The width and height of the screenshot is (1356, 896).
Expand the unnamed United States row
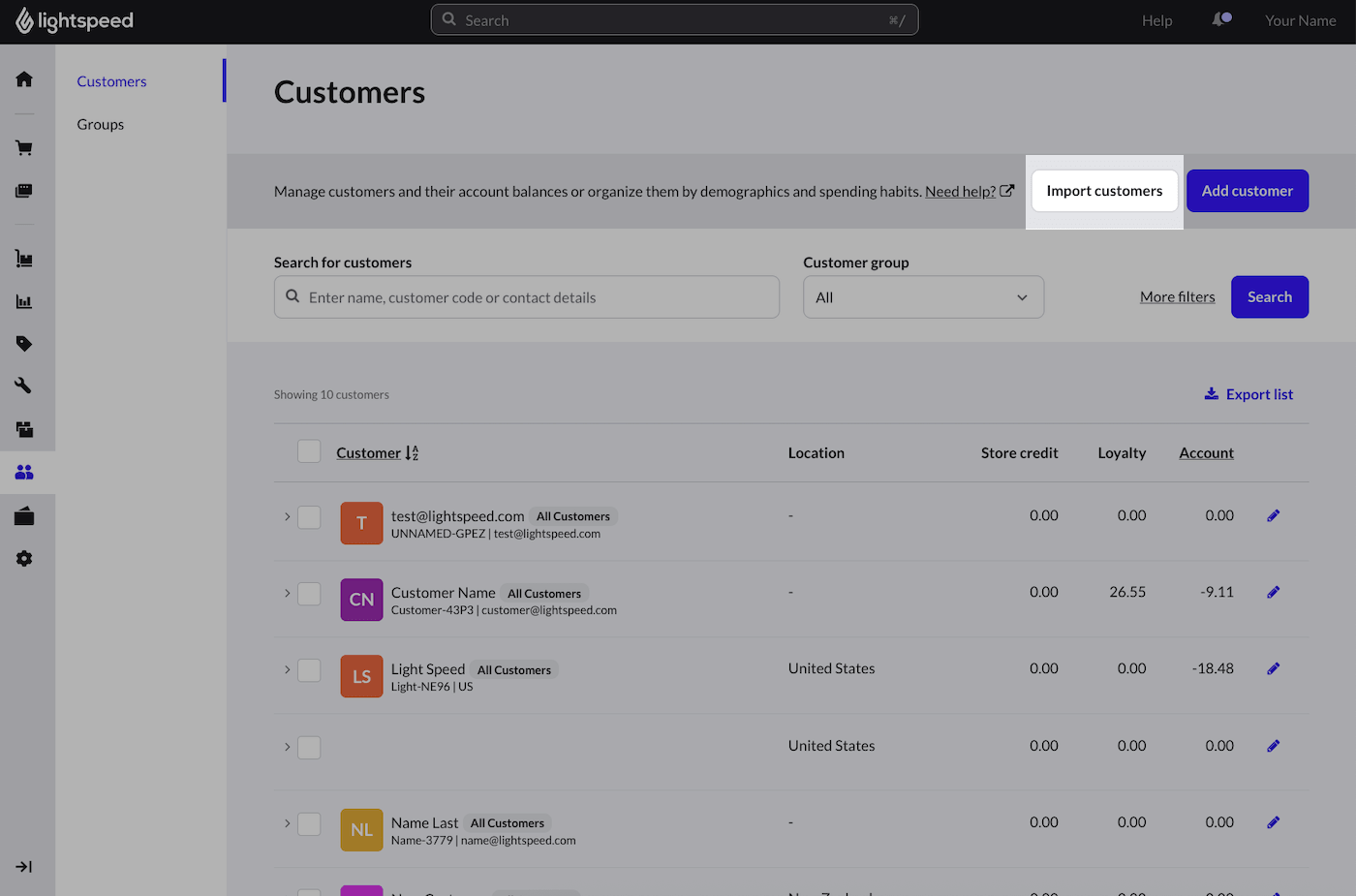[287, 747]
